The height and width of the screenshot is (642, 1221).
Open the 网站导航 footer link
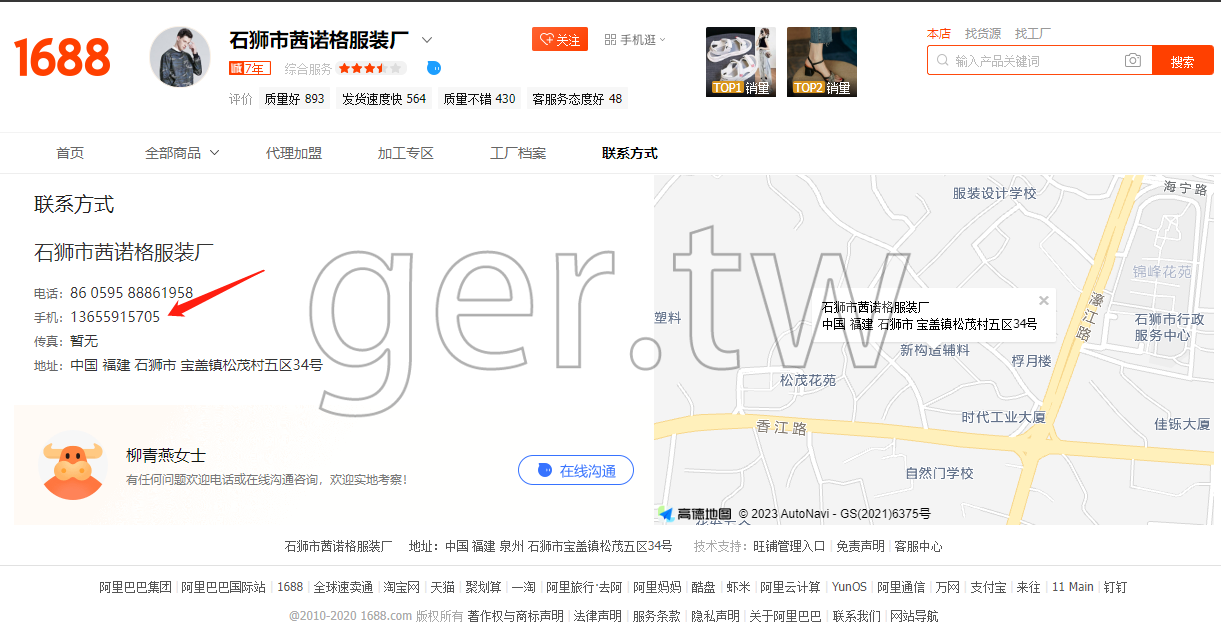pyautogui.click(x=914, y=616)
